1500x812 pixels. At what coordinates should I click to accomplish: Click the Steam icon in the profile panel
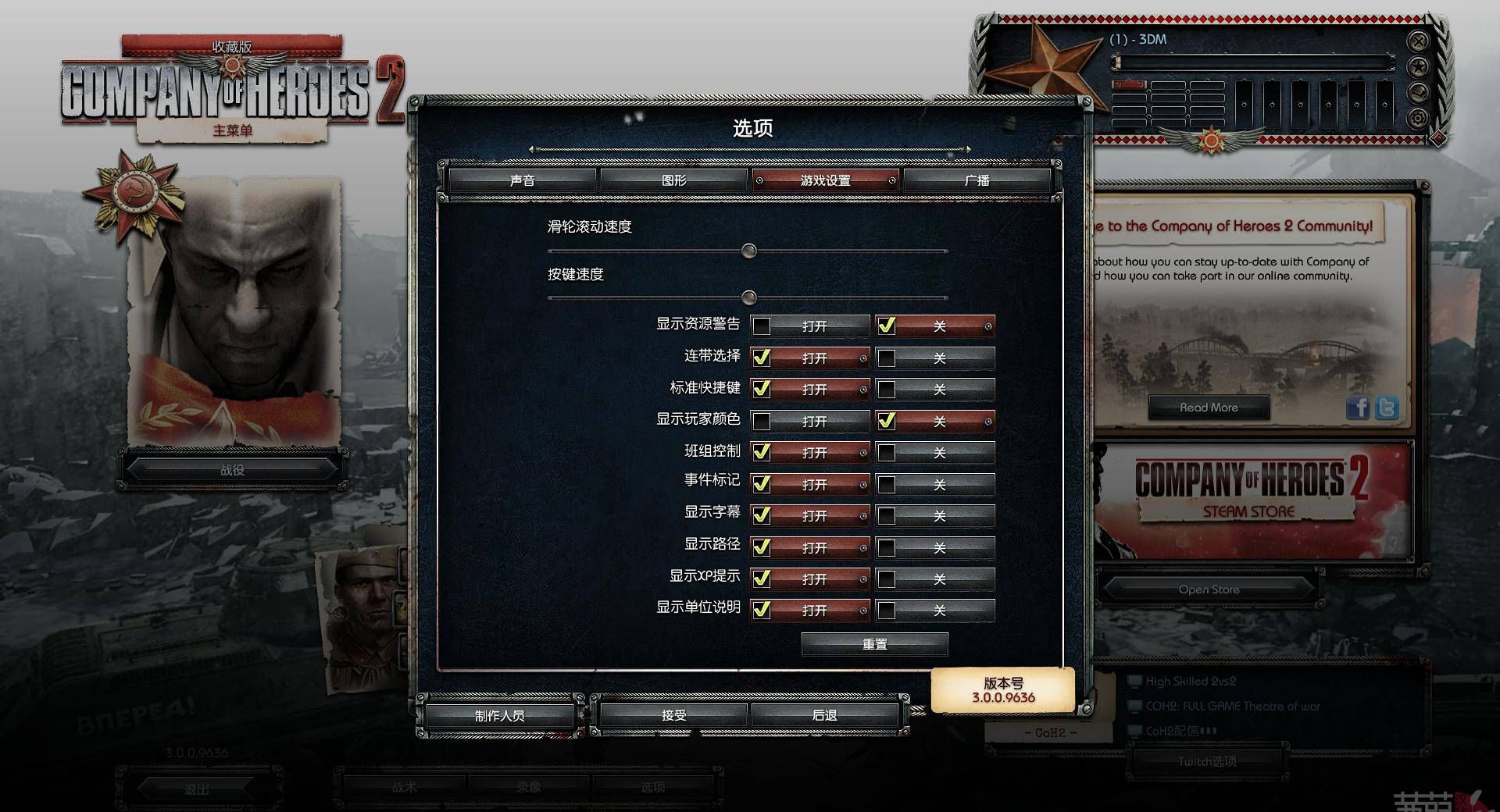(1418, 92)
